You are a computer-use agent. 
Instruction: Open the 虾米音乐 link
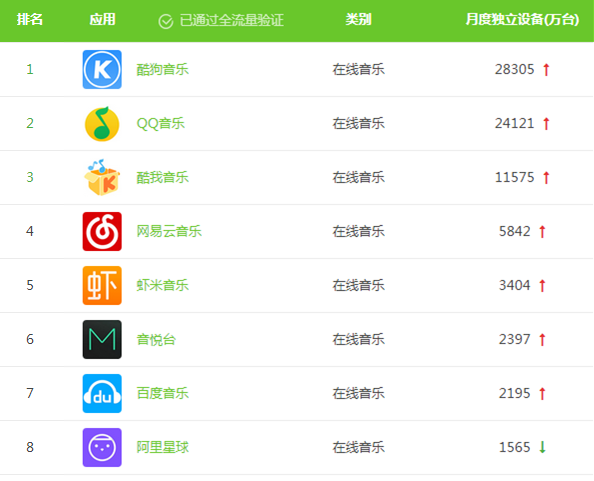(x=163, y=285)
